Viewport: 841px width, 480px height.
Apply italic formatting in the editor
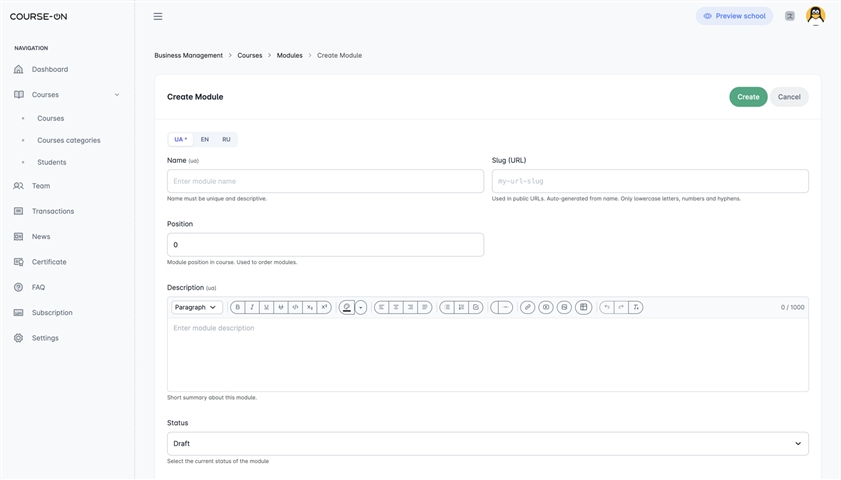252,307
